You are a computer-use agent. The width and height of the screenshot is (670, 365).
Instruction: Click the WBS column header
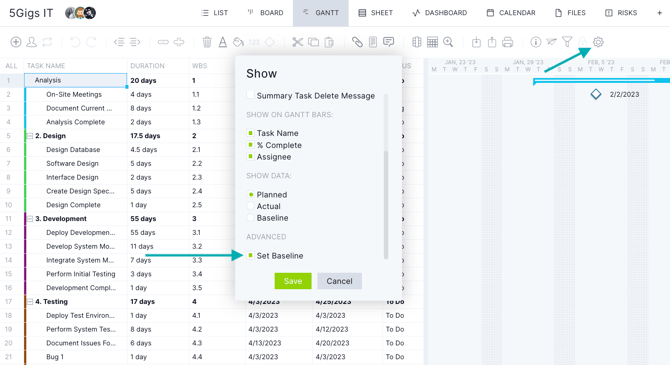[x=200, y=66]
